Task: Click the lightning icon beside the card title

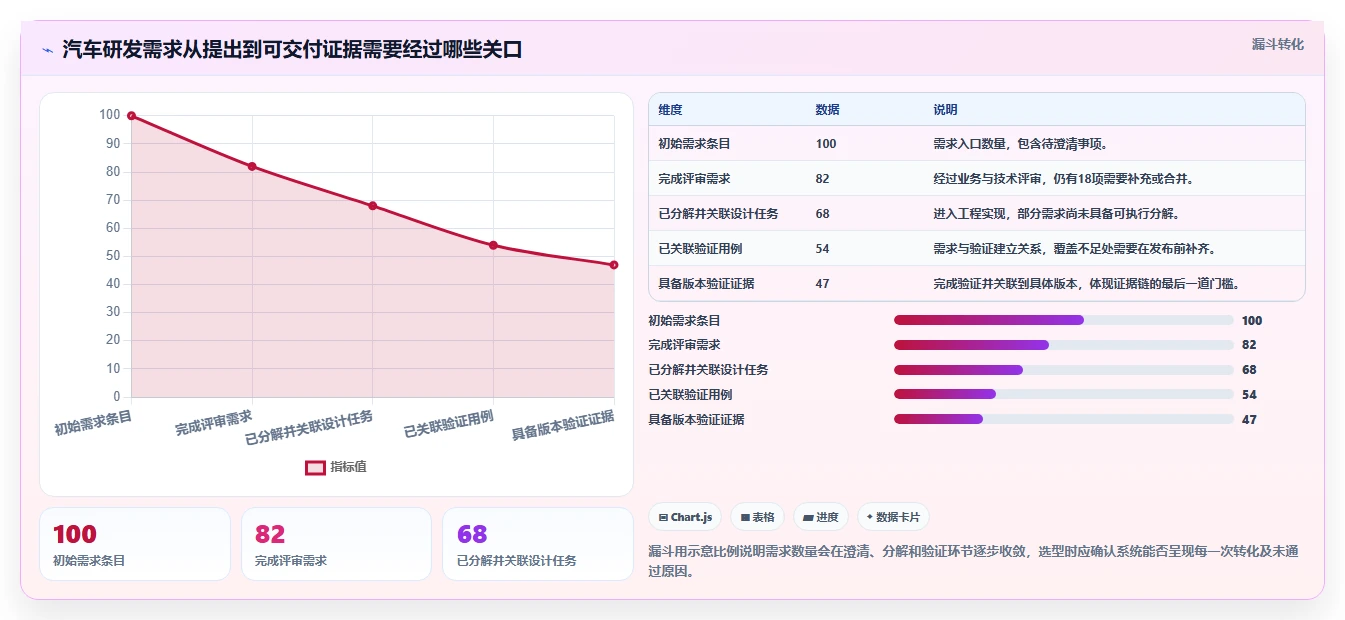Action: coord(47,50)
